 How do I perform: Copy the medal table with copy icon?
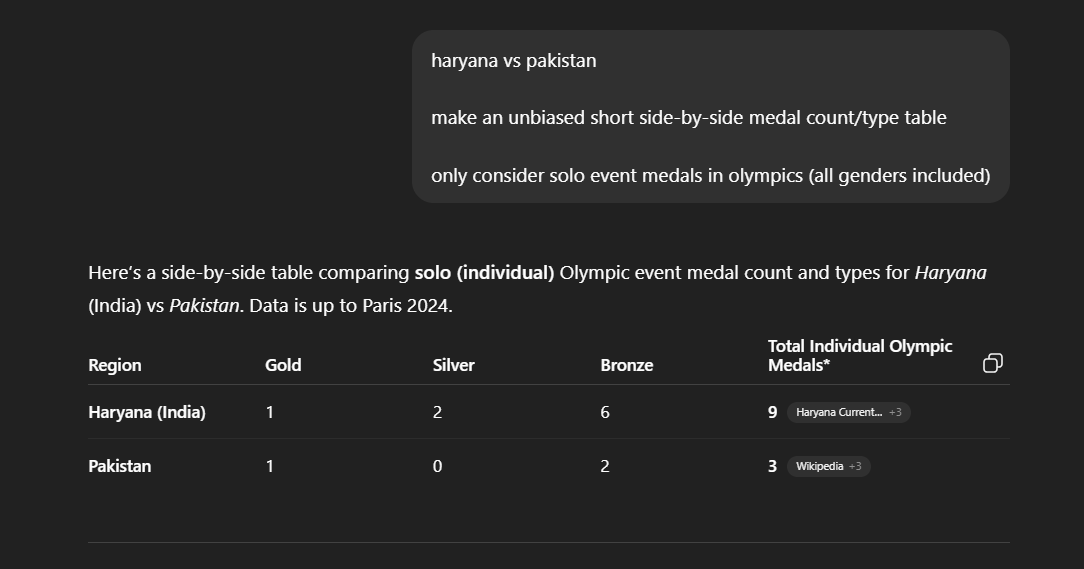pos(993,363)
